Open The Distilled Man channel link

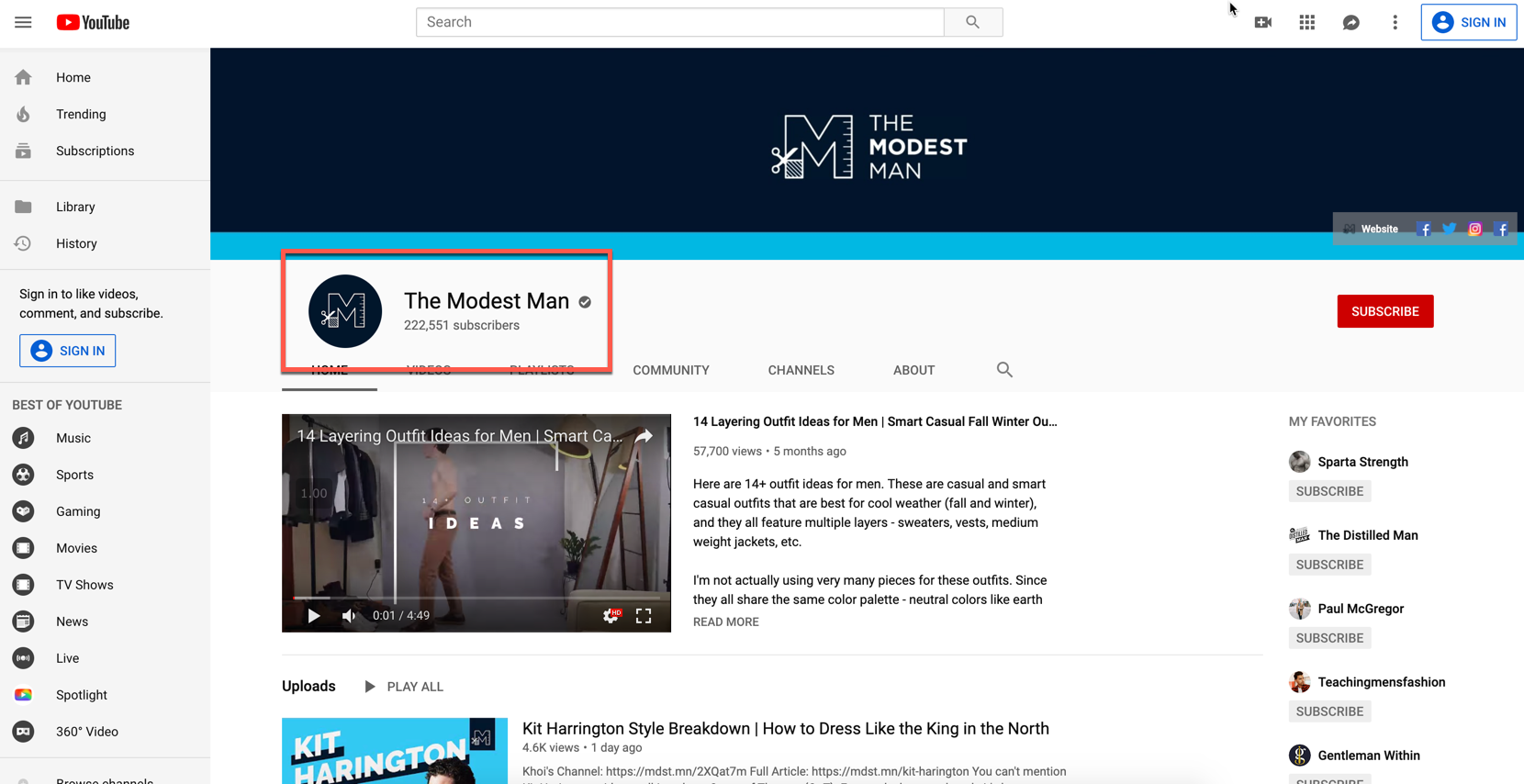pyautogui.click(x=1368, y=535)
